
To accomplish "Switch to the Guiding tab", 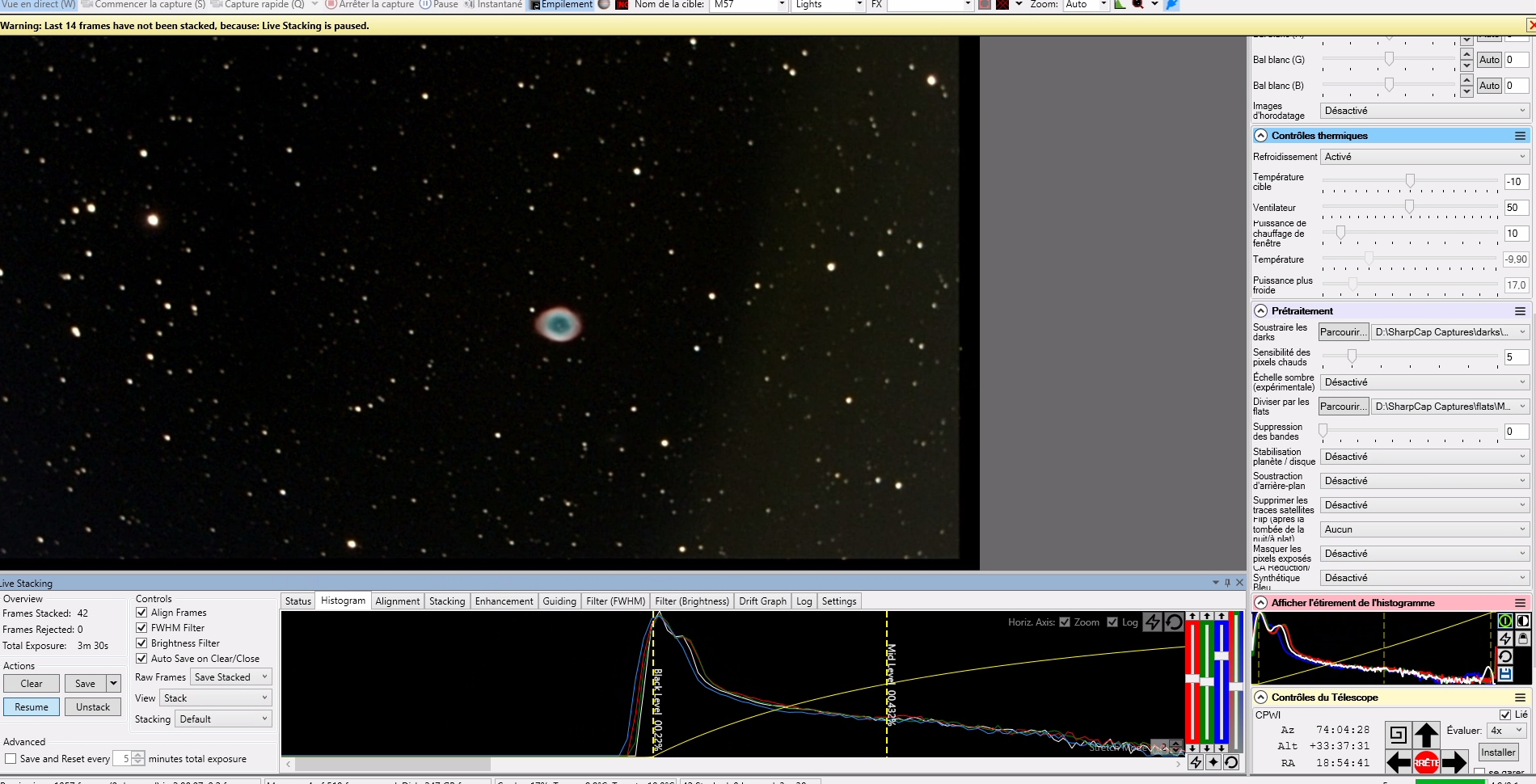I will [559, 601].
